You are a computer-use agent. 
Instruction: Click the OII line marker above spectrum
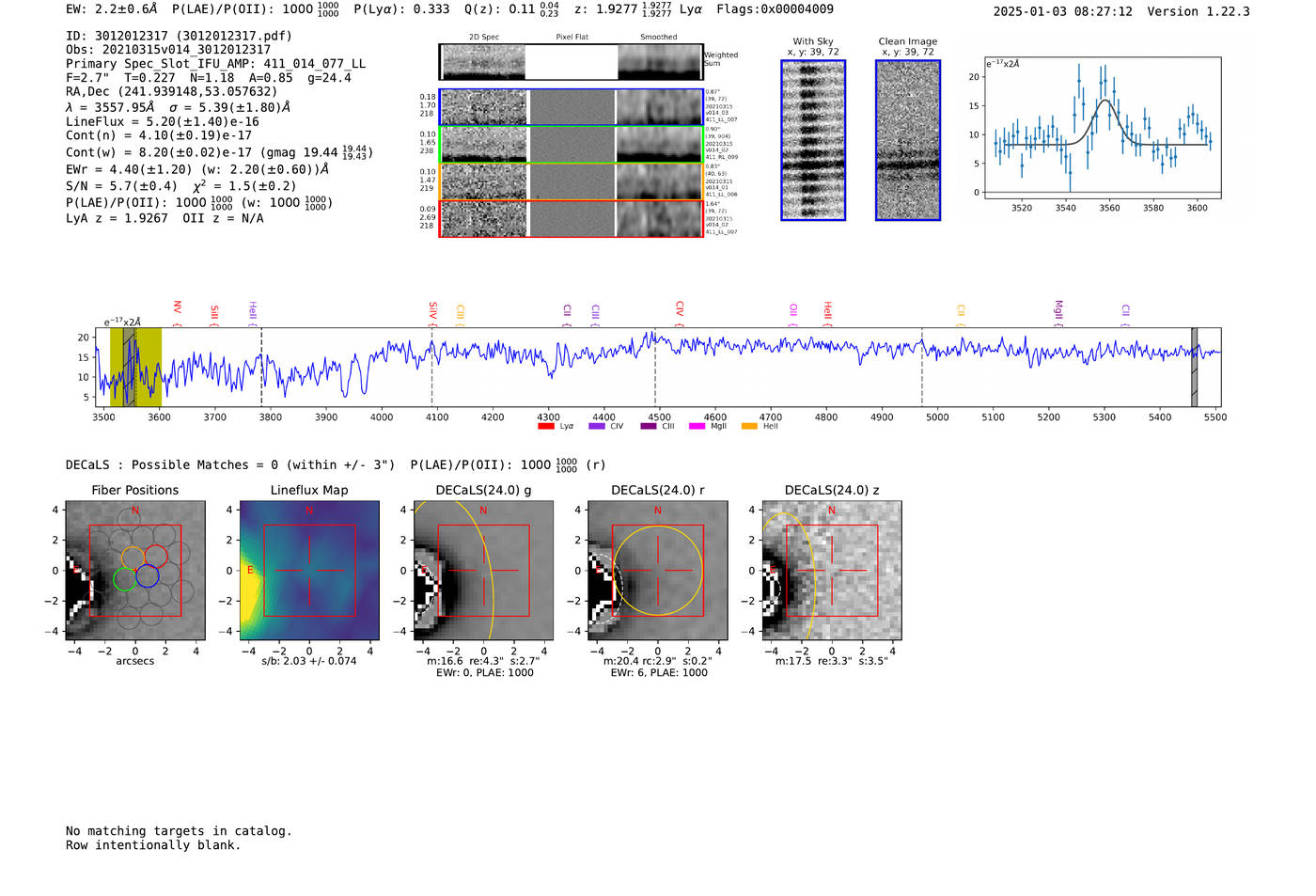click(792, 313)
